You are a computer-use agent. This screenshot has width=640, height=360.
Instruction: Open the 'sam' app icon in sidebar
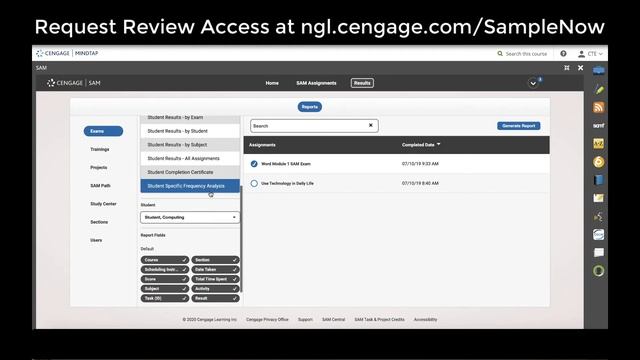[x=599, y=126]
